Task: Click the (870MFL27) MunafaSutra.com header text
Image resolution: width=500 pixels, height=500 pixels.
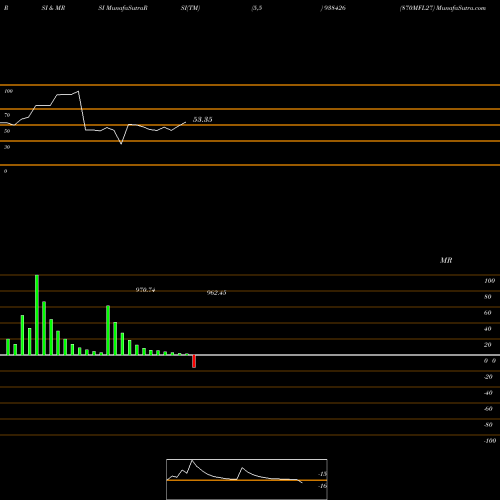Action: (443, 8)
